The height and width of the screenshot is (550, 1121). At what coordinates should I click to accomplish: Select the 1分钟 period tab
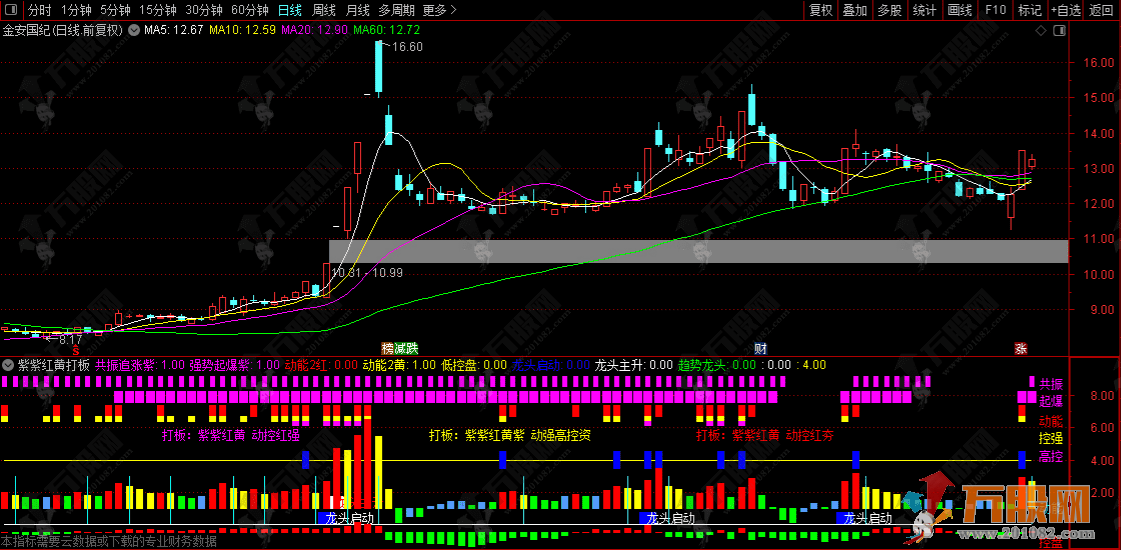click(76, 10)
